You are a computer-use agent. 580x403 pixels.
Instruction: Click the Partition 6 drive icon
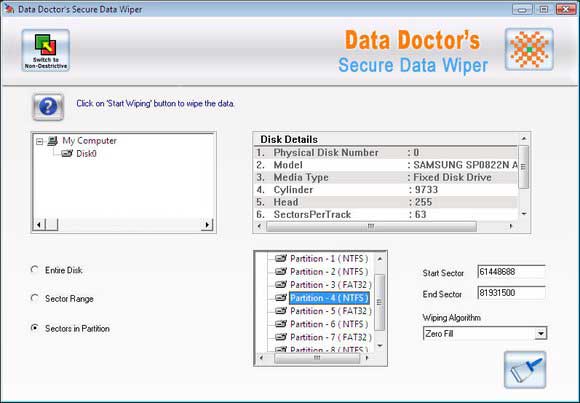[281, 324]
